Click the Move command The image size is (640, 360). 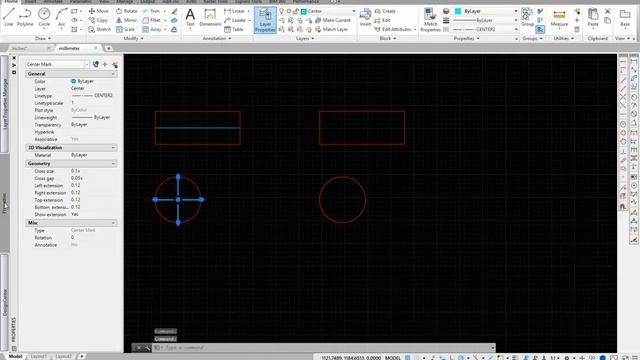(x=99, y=11)
